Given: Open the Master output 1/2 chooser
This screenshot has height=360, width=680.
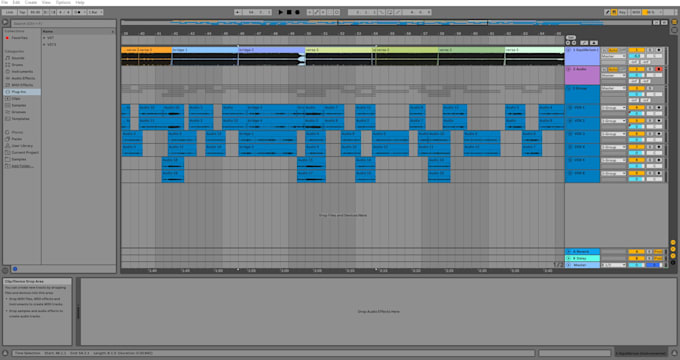Looking at the screenshot, I should pyautogui.click(x=614, y=265).
